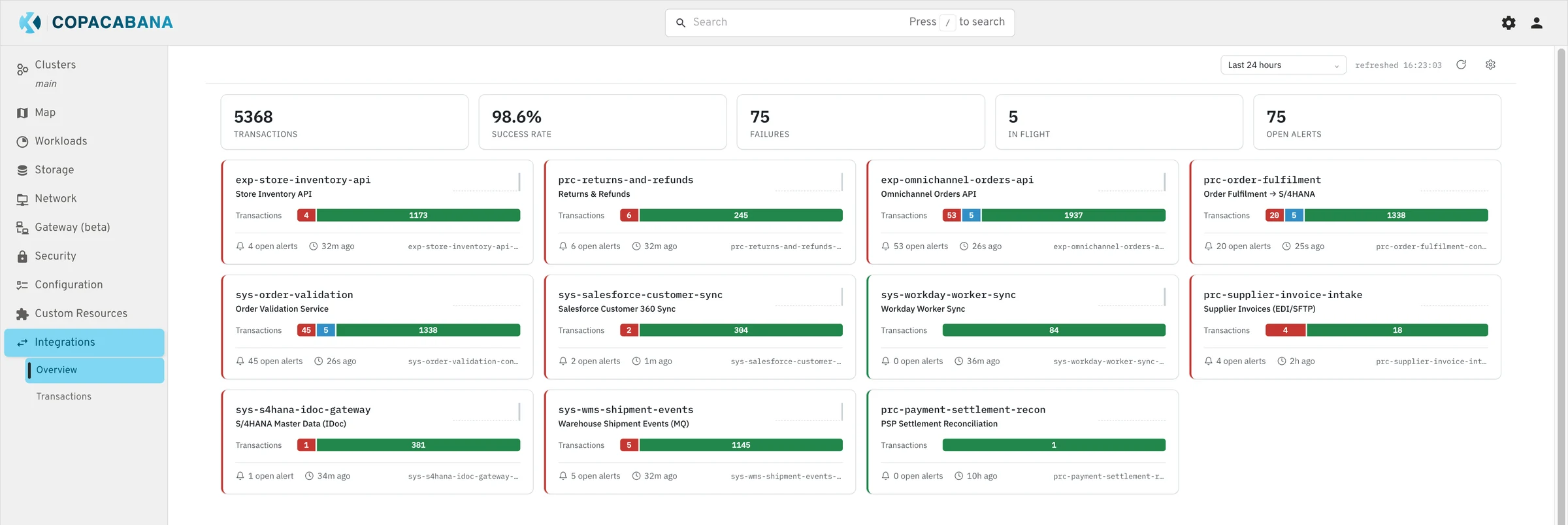This screenshot has width=1568, height=525.
Task: Open prc-returns-and-refunds integration title
Action: coord(626,180)
